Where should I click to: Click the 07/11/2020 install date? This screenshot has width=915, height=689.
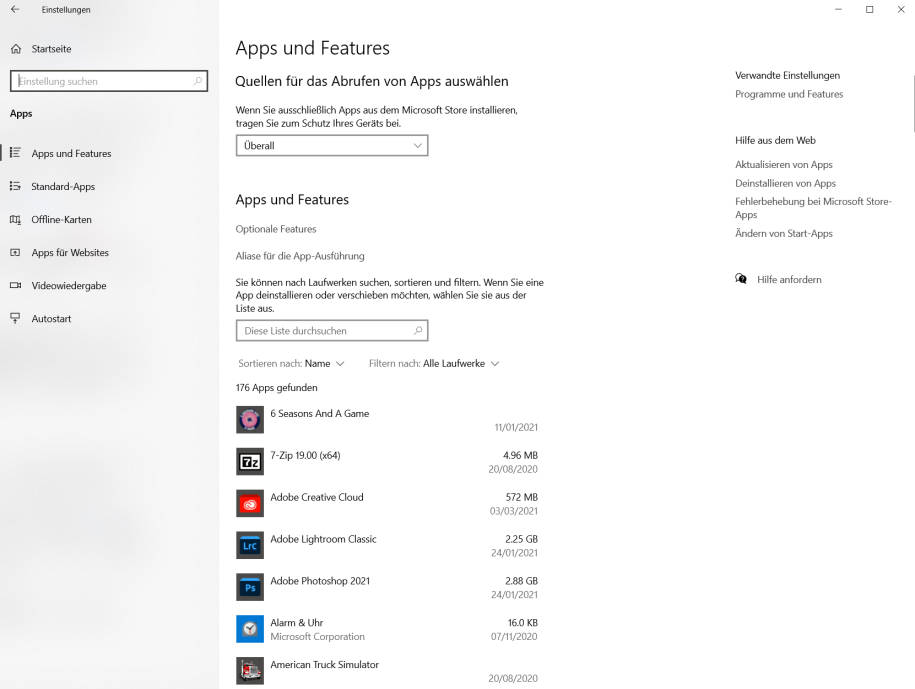click(514, 636)
